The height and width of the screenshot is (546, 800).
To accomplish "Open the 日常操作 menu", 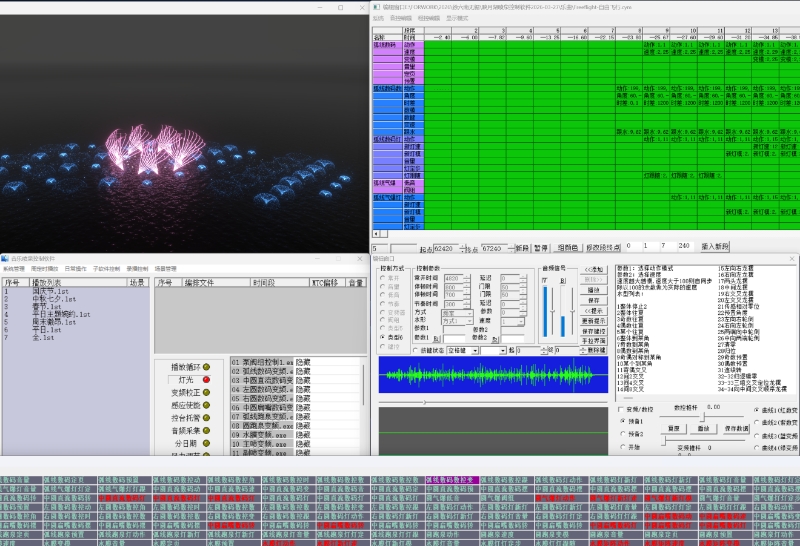I will pyautogui.click(x=75, y=269).
